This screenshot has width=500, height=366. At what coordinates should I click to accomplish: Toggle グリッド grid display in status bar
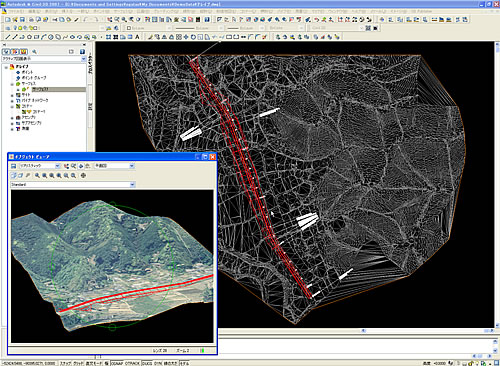pos(78,363)
